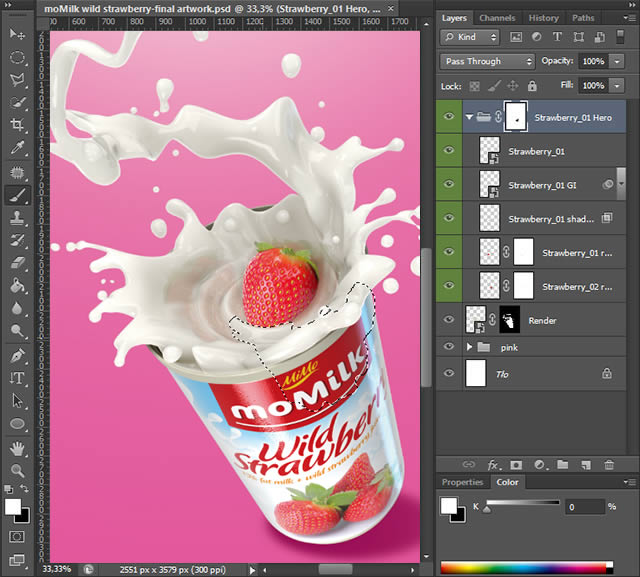The width and height of the screenshot is (640, 577).
Task: Add a layer mask
Action: tap(516, 465)
